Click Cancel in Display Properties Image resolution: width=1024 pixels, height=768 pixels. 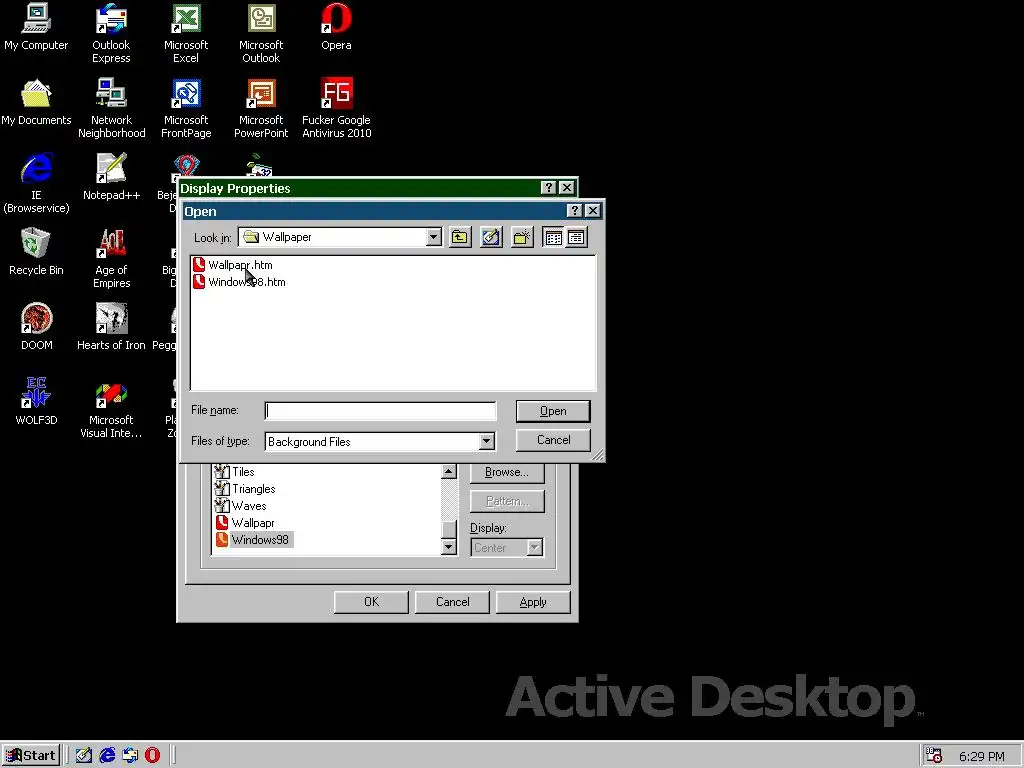click(452, 602)
